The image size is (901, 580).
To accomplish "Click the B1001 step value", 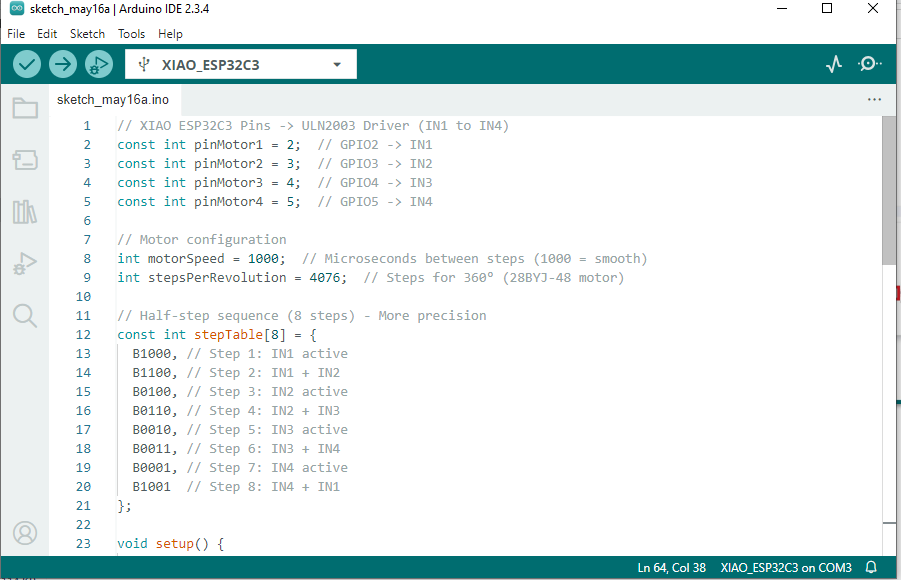I will 152,486.
